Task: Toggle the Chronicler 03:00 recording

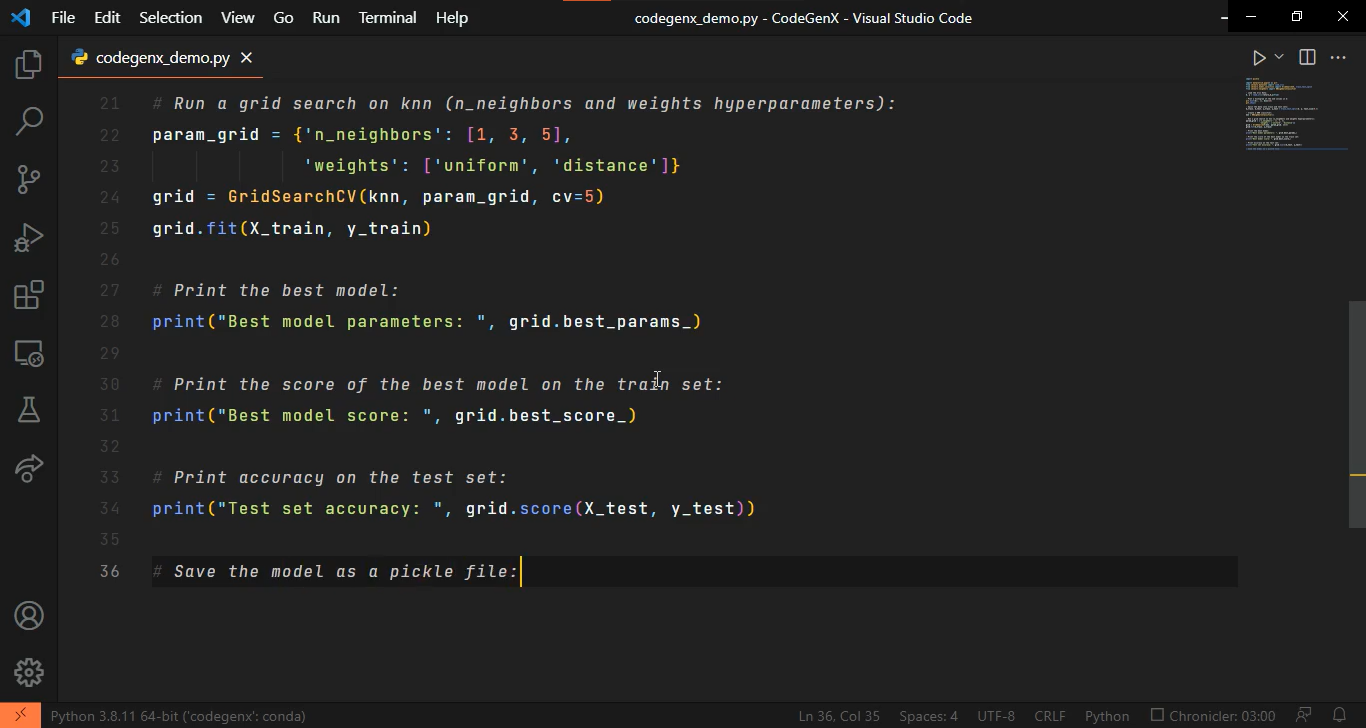Action: point(1213,716)
